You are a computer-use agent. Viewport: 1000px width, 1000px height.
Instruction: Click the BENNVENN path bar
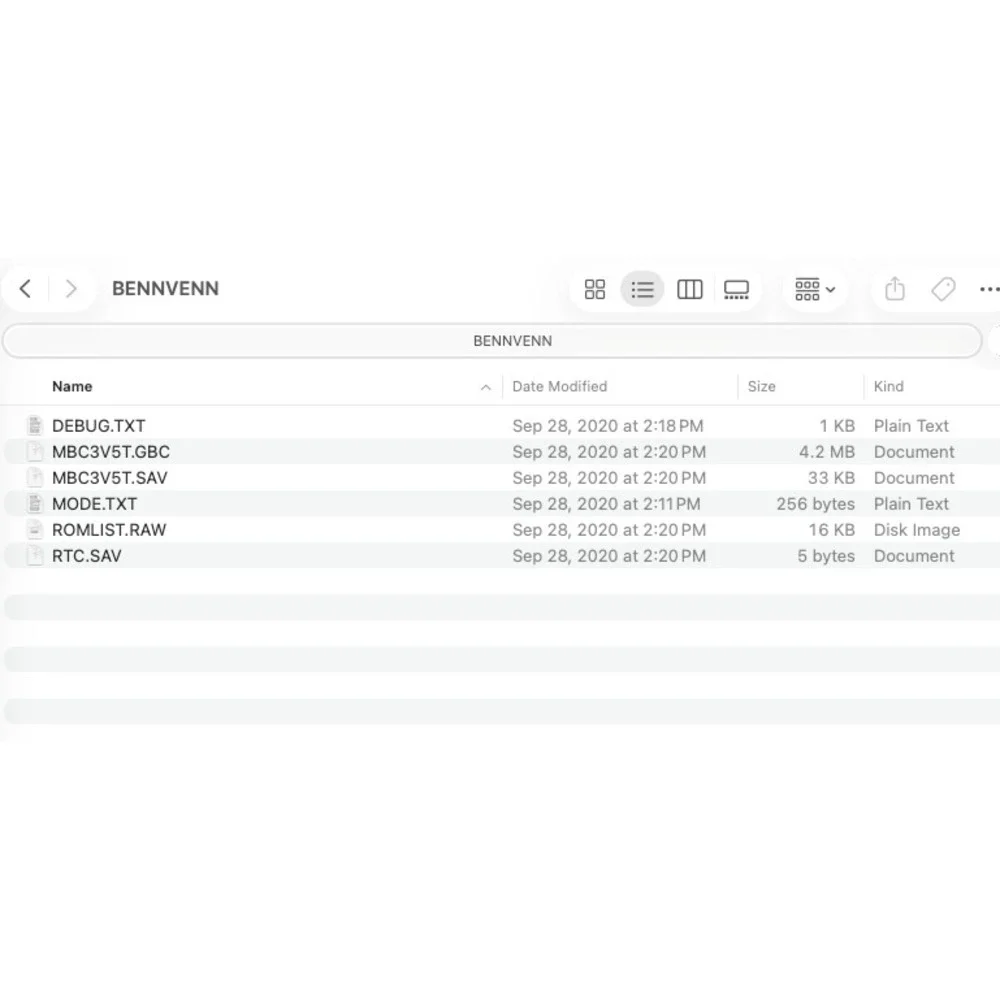(492, 341)
